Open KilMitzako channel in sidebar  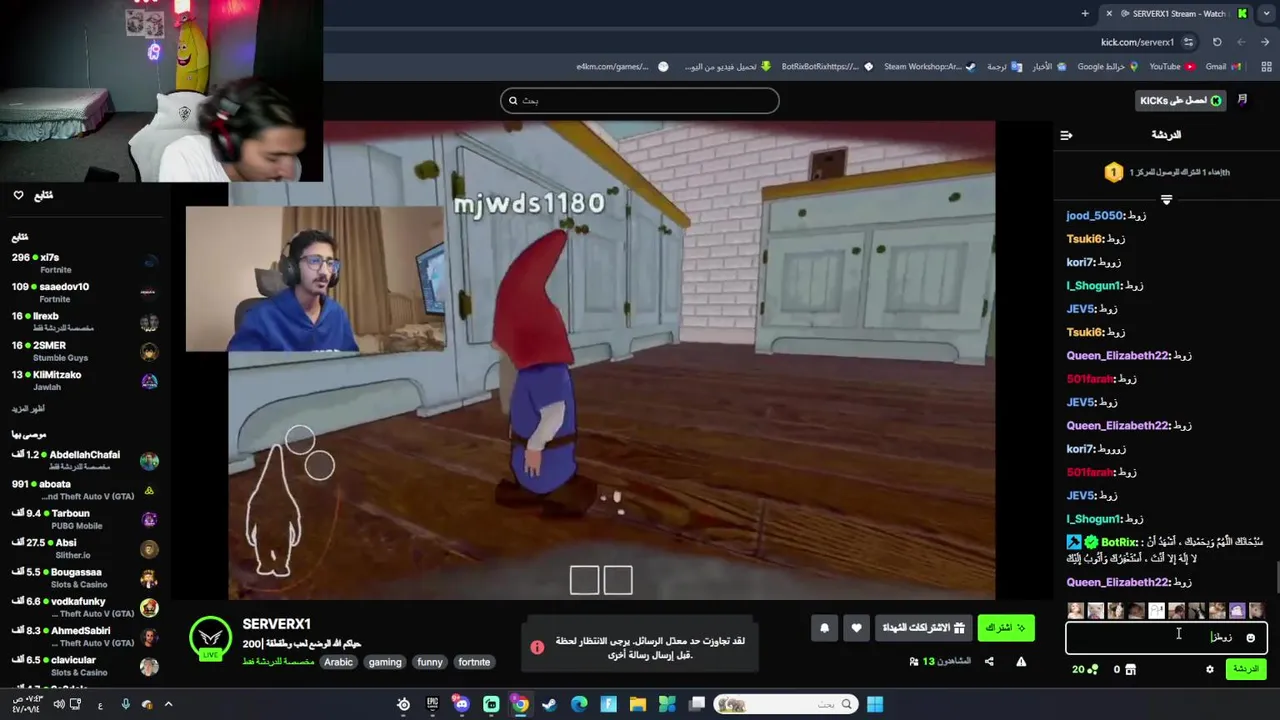(85, 380)
